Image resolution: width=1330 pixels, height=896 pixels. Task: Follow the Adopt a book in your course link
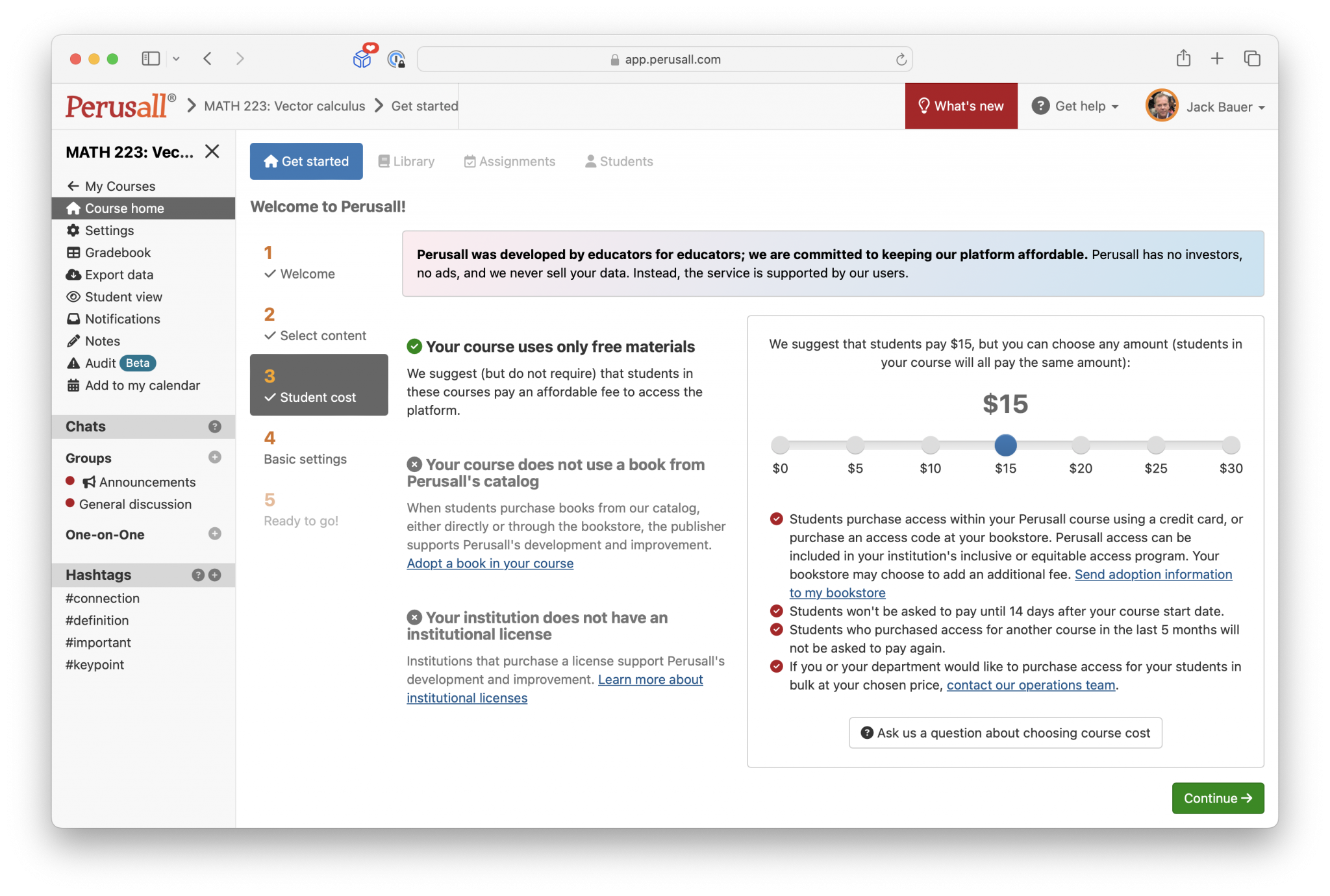(x=490, y=564)
